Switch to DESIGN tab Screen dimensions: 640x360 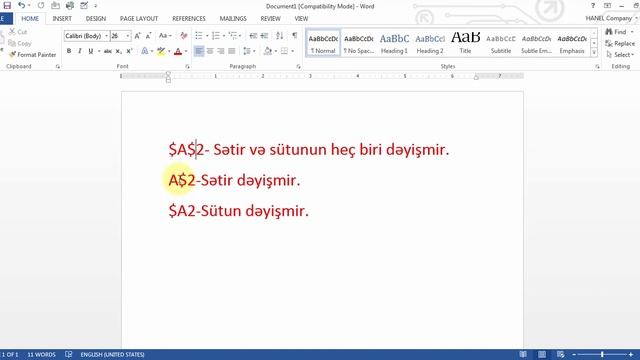click(96, 18)
